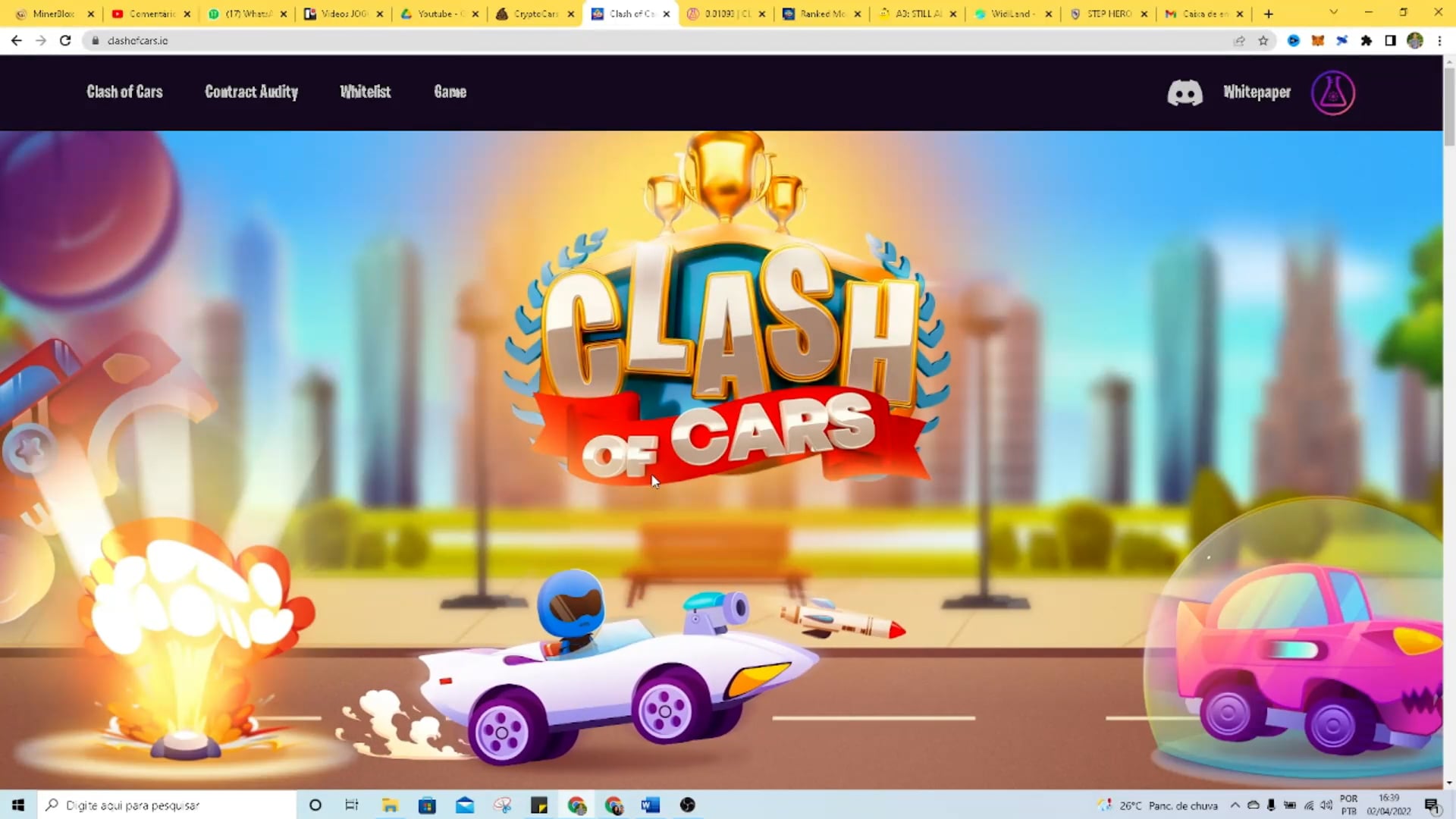This screenshot has height=819, width=1456.
Task: Open the tab search dropdown arrow
Action: pos(1332,13)
